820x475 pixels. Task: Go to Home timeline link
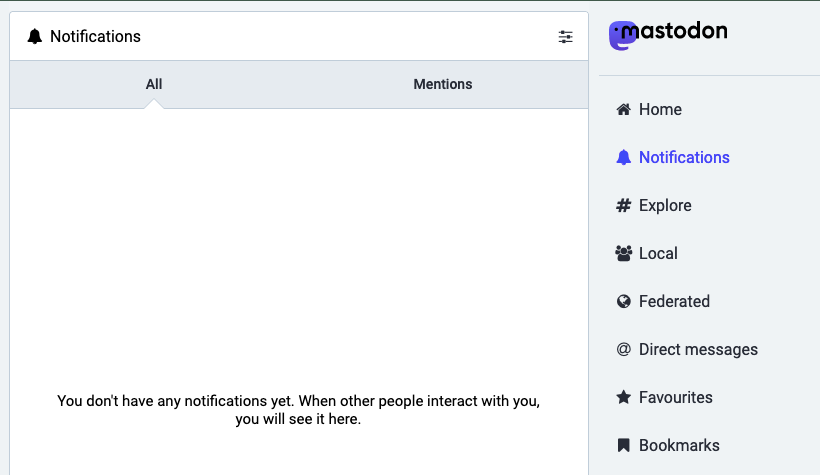click(x=660, y=110)
